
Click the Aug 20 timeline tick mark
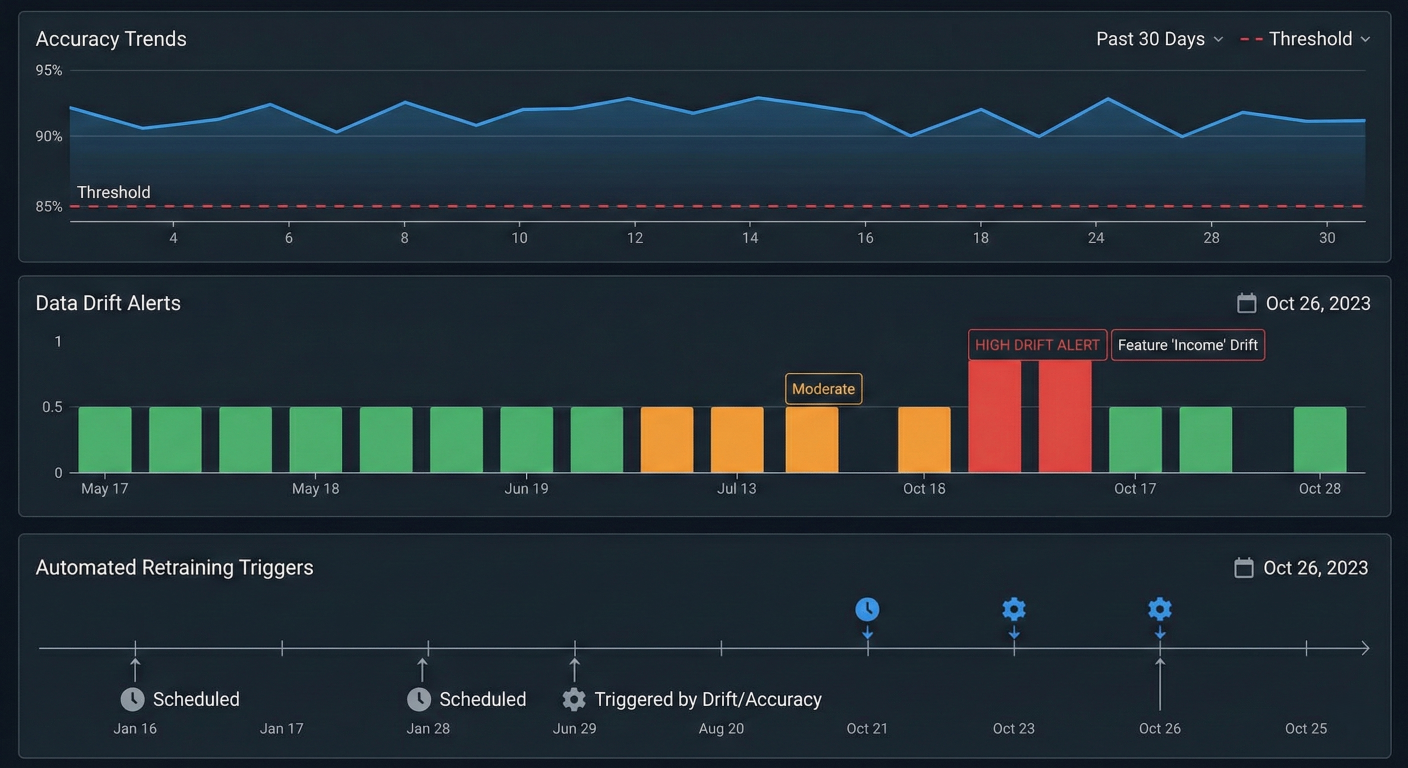721,648
